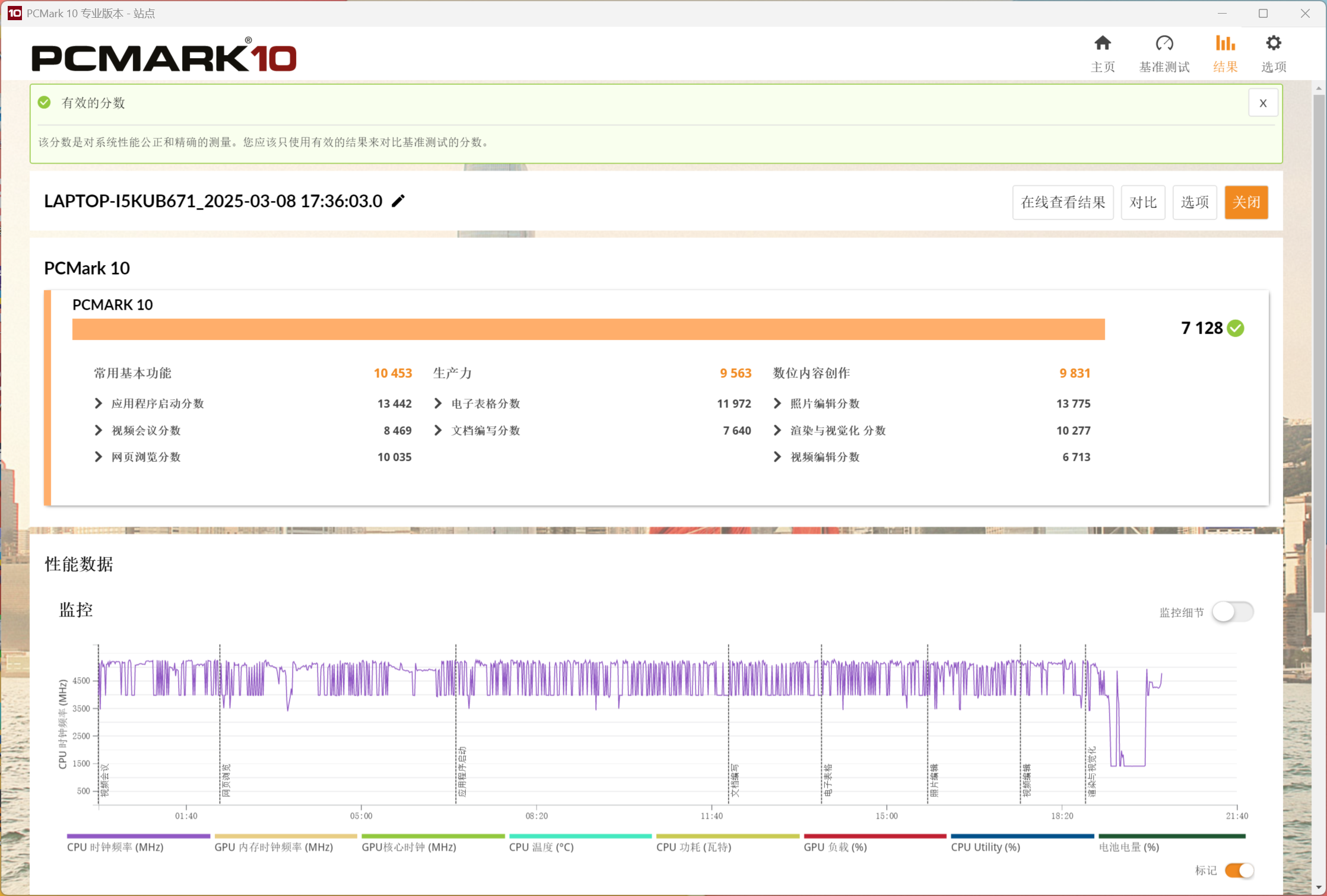This screenshot has width=1327, height=896.
Task: Expand 应用程序启动分数 row
Action: pyautogui.click(x=99, y=403)
